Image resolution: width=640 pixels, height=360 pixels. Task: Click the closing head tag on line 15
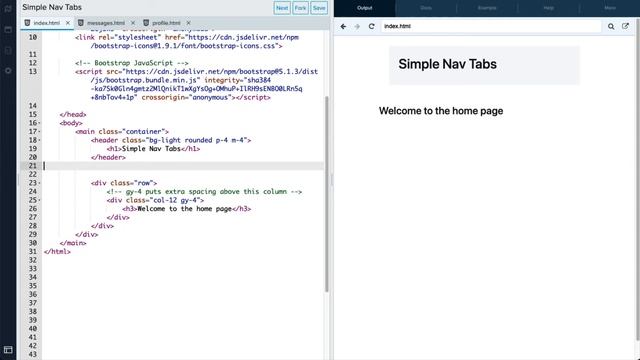coord(73,114)
